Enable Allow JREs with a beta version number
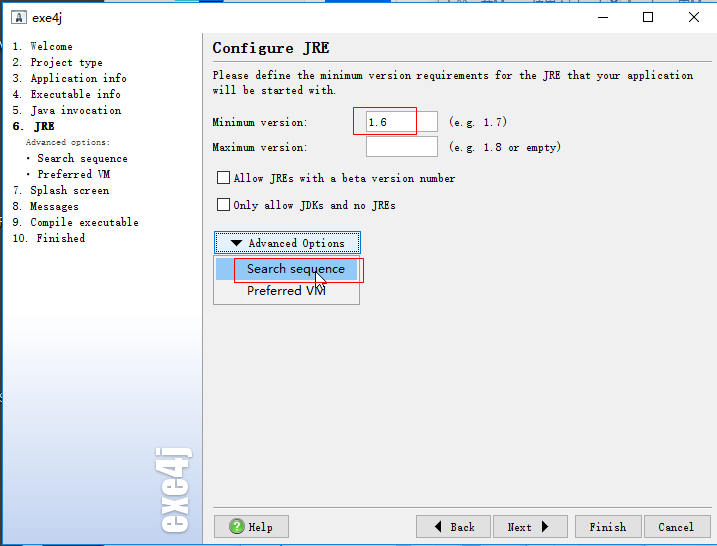This screenshot has height=546, width=717. (x=223, y=178)
